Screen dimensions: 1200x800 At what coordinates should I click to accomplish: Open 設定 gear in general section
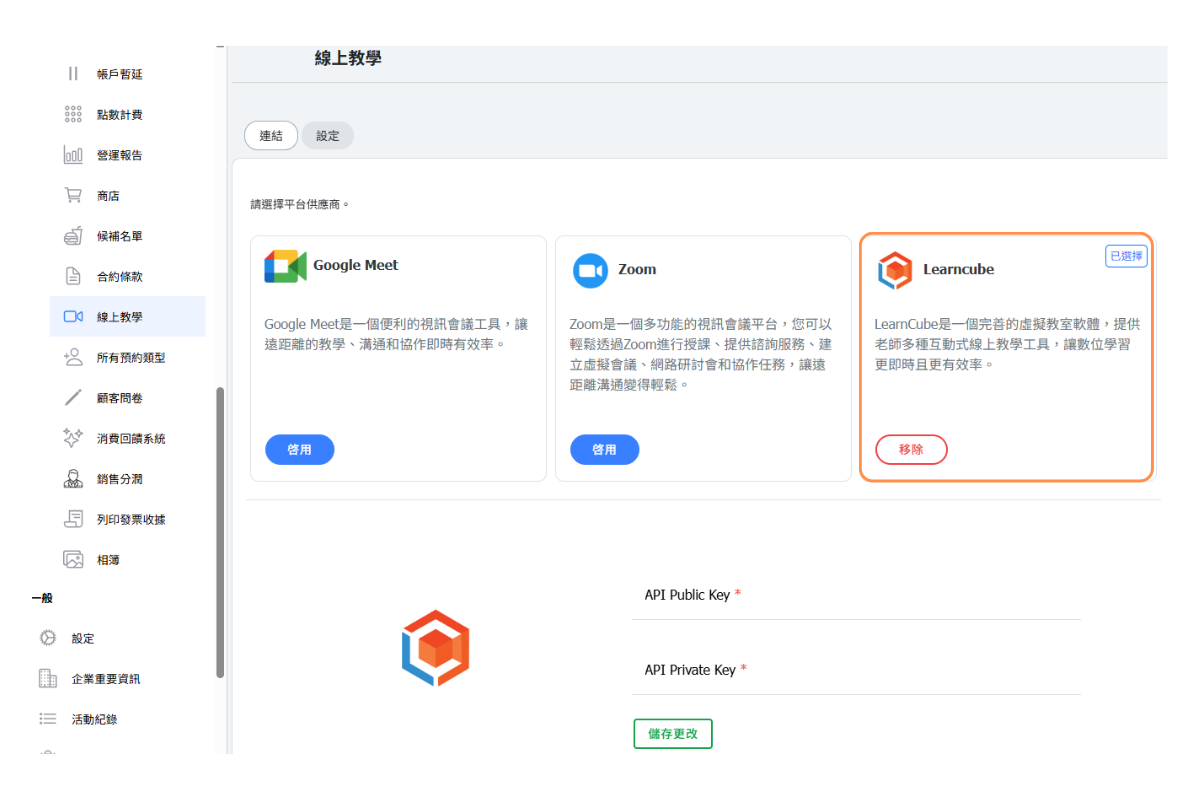pos(47,638)
